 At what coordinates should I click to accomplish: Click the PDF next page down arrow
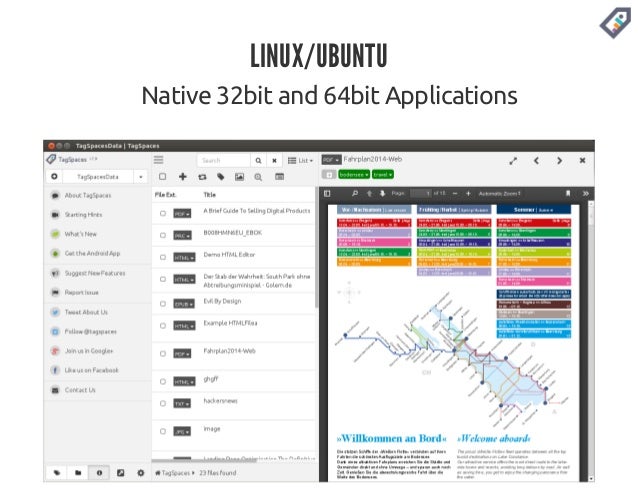(382, 194)
